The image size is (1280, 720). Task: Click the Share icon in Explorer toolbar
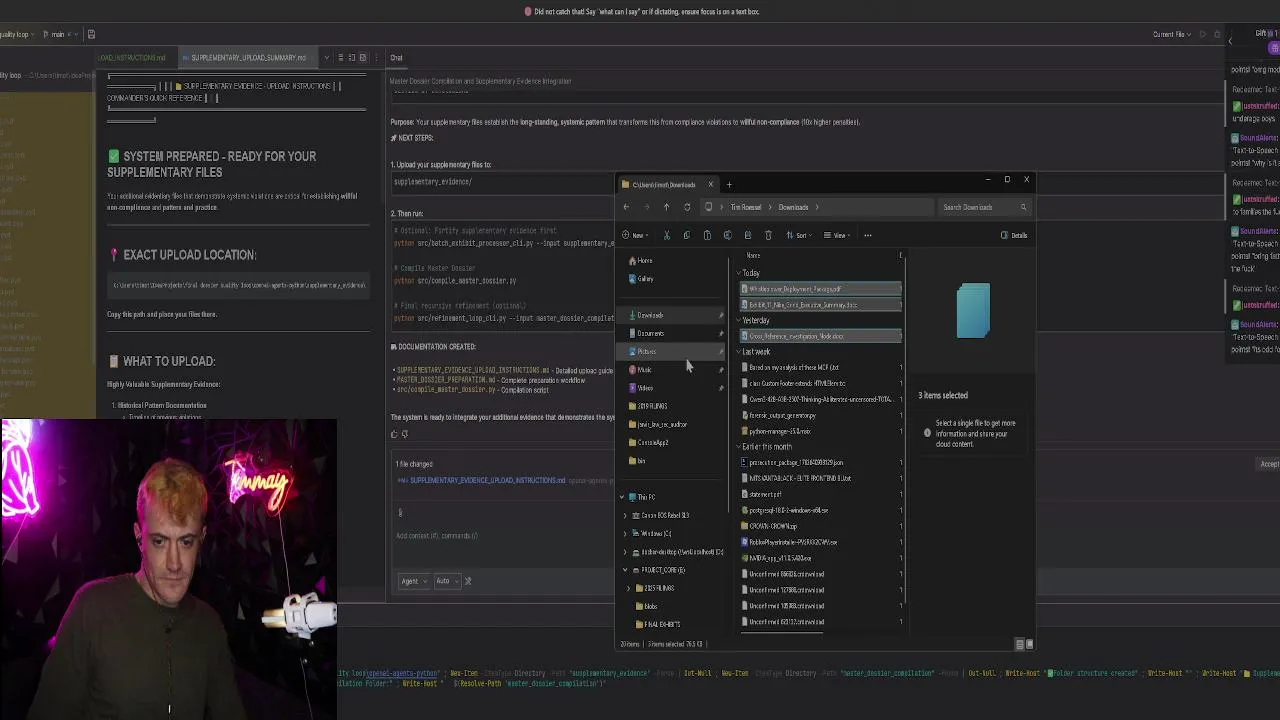pos(747,235)
